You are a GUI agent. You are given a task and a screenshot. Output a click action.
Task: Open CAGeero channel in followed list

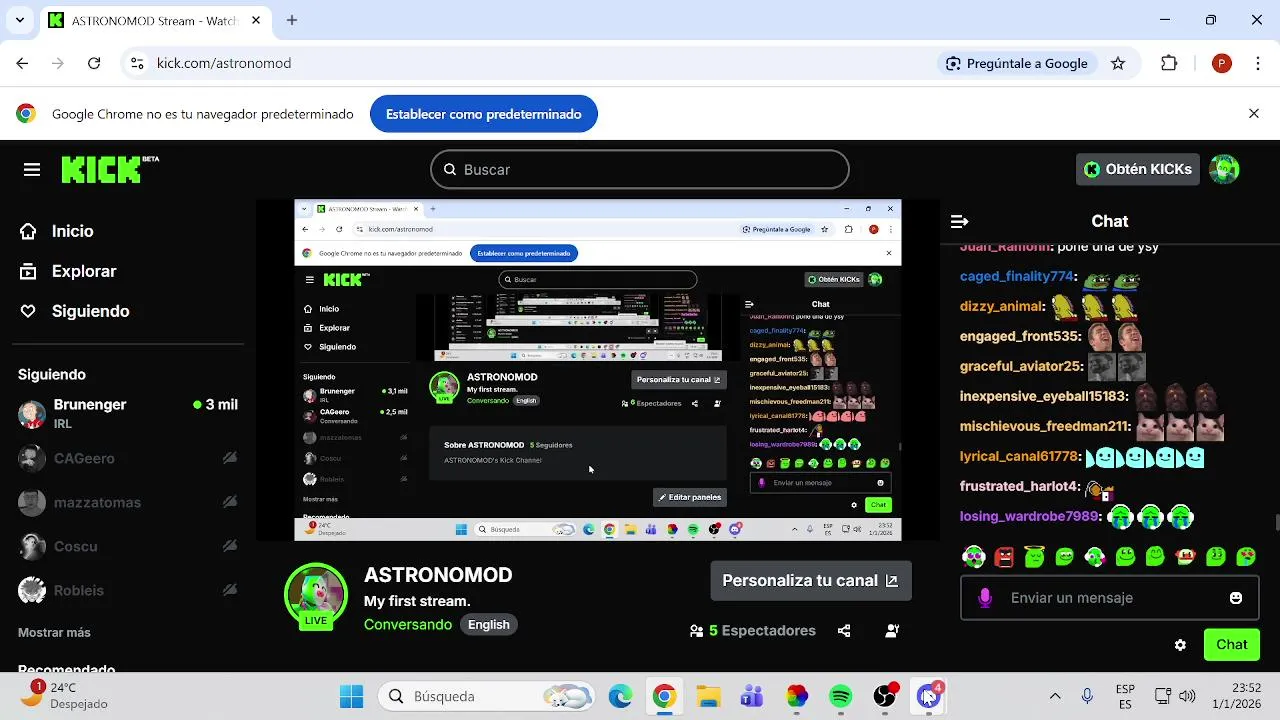pos(128,458)
